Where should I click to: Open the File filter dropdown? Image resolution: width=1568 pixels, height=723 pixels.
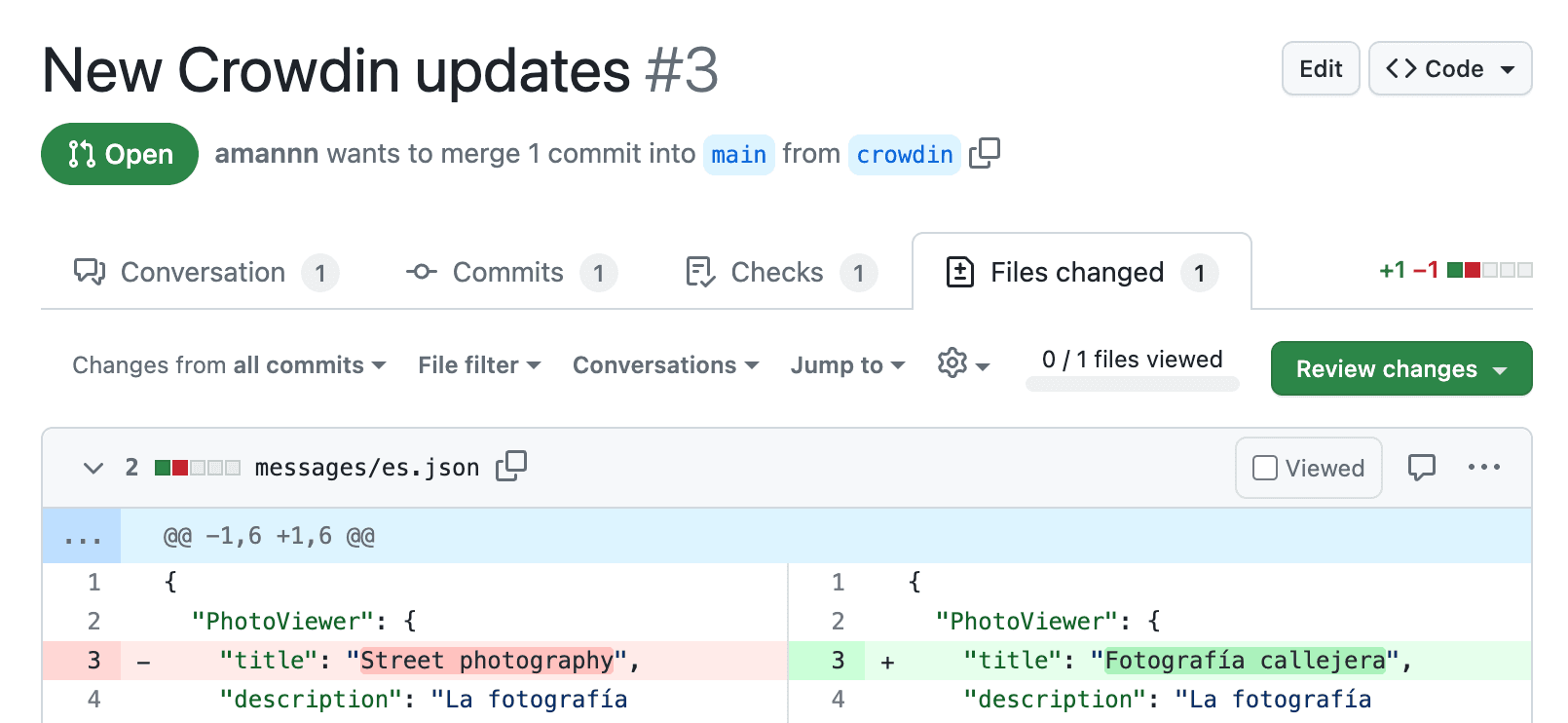tap(479, 365)
